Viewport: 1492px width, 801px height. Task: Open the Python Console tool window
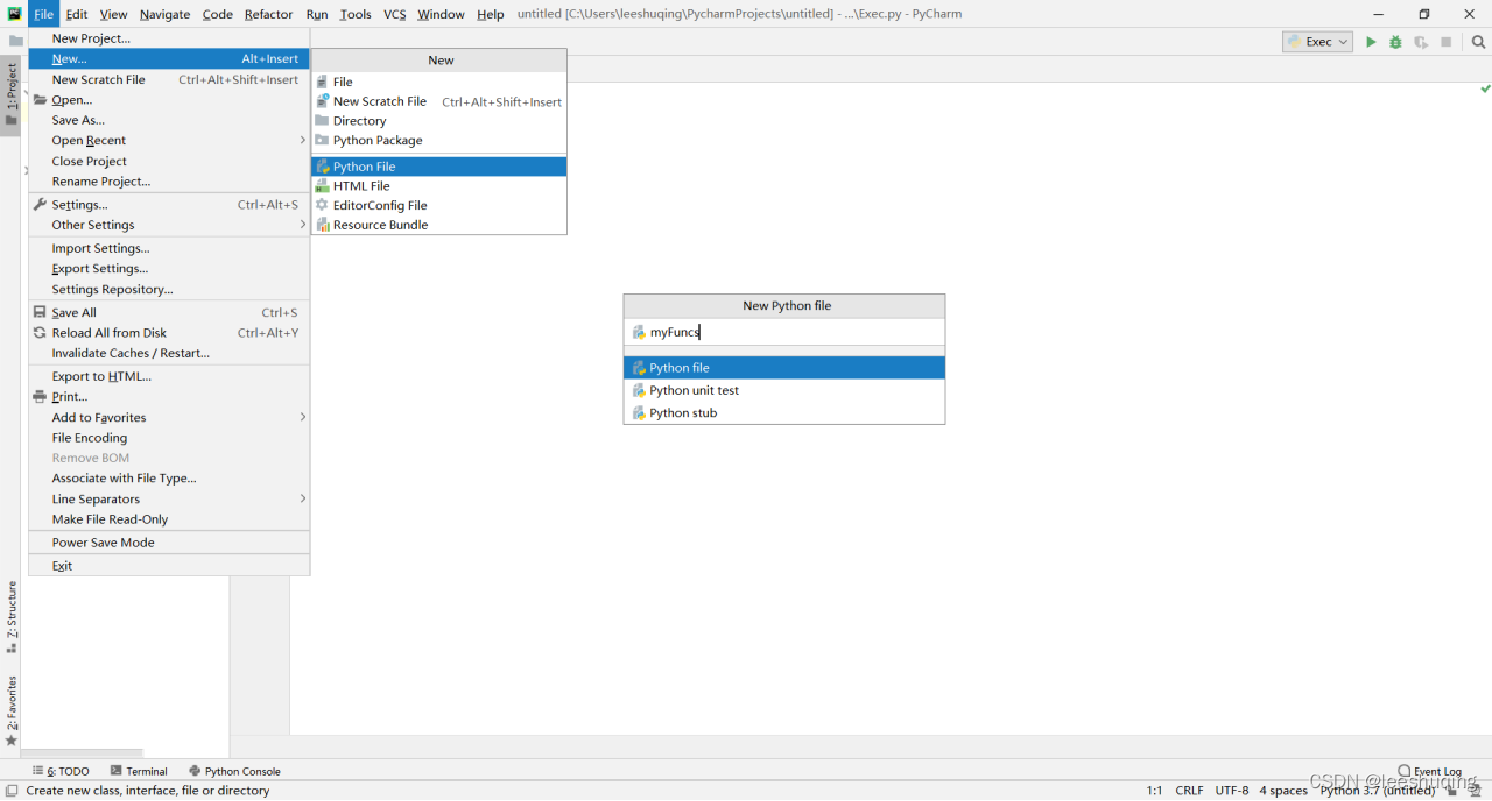coord(234,771)
